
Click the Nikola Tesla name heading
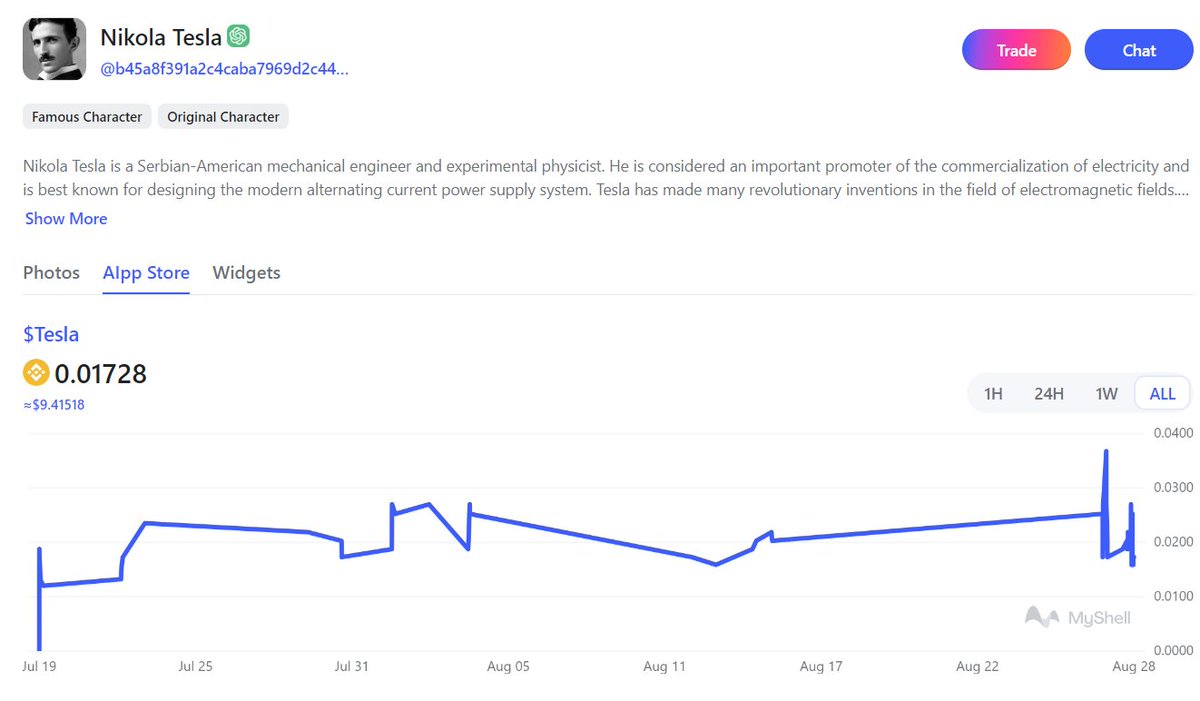161,37
